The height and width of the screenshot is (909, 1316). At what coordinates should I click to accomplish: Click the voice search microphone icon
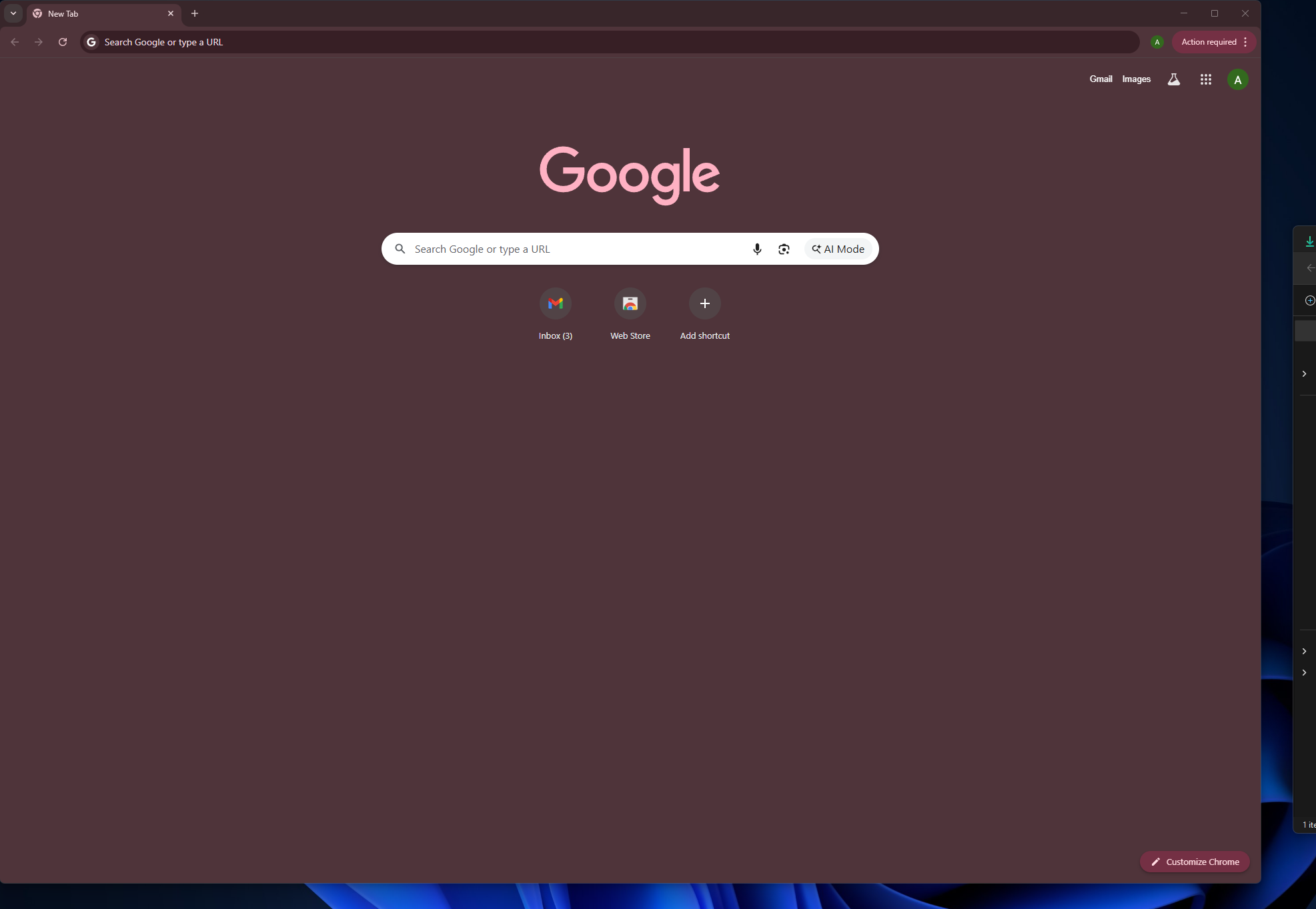[757, 249]
